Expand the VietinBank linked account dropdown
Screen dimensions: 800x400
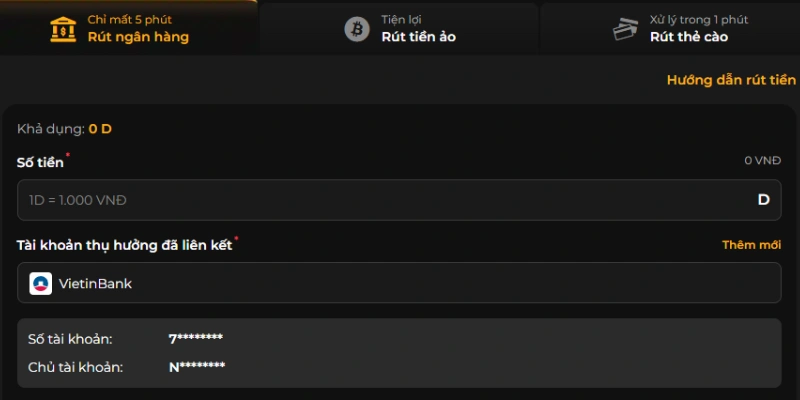[x=399, y=283]
